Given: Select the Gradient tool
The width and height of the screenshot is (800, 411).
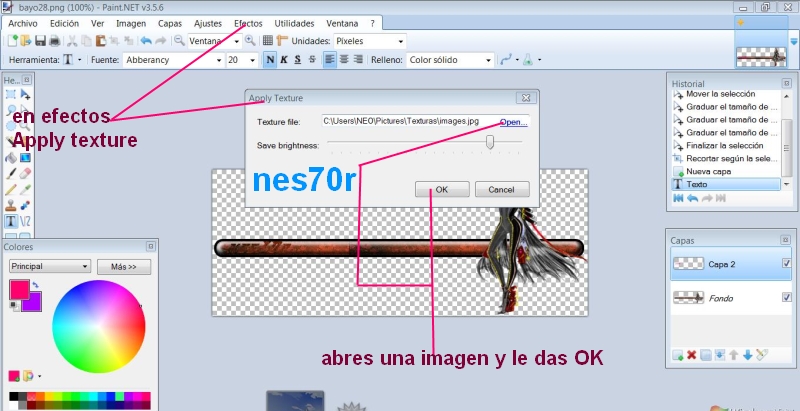Looking at the screenshot, I should coord(25,158).
